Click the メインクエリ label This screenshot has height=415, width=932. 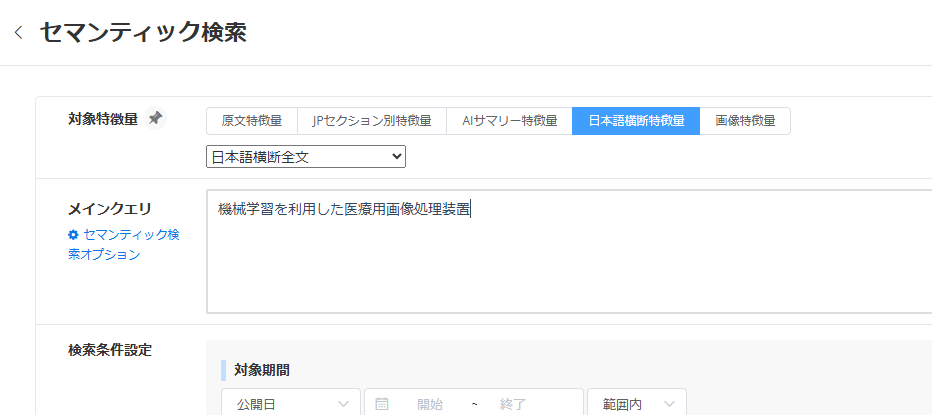point(109,208)
